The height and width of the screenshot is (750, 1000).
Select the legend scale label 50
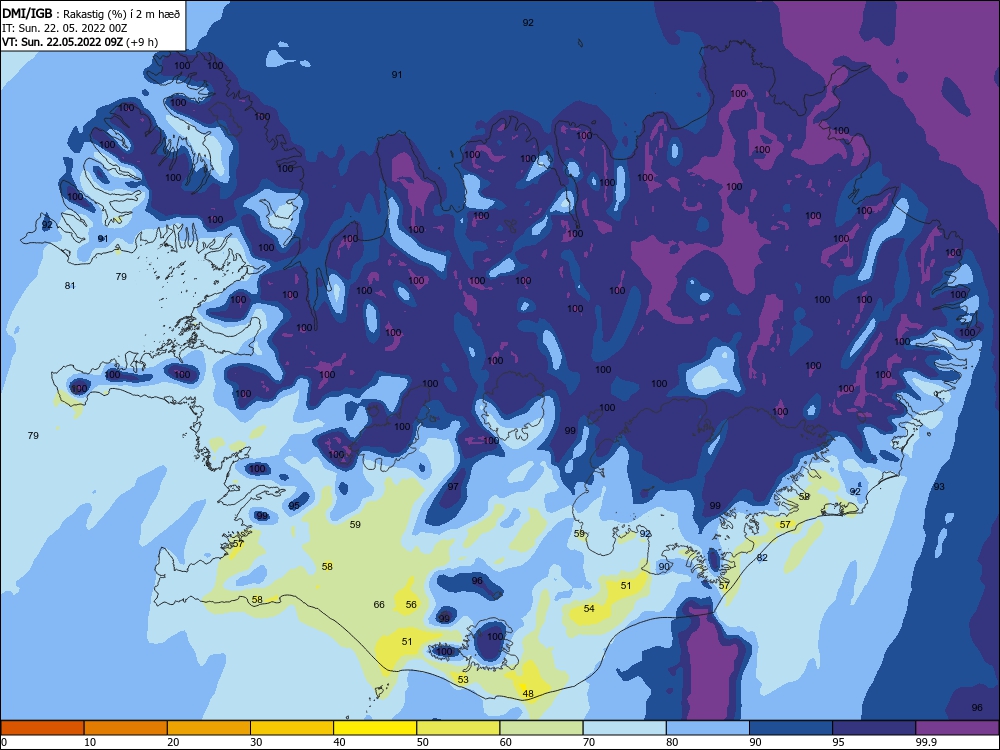(422, 742)
